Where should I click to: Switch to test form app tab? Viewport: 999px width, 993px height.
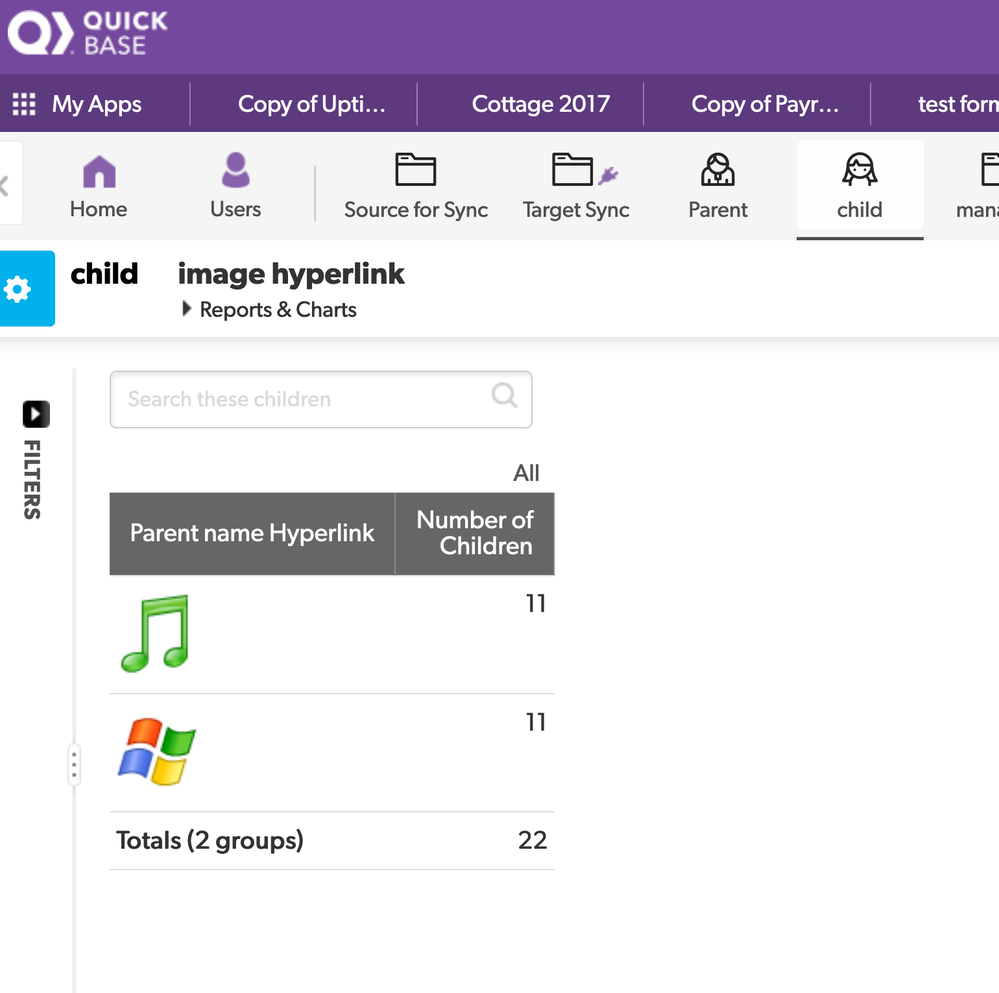[x=958, y=104]
